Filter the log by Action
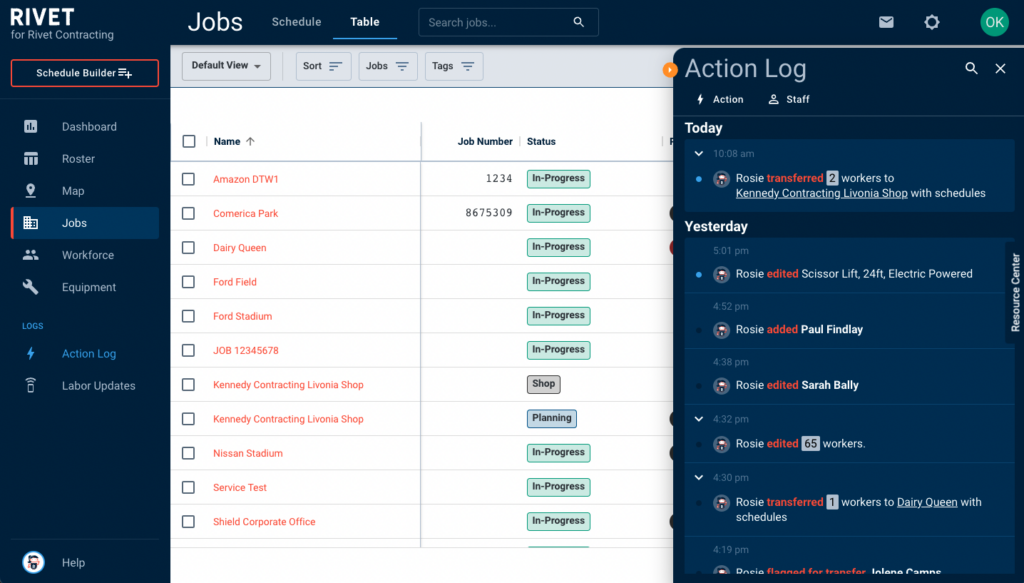 coord(719,99)
